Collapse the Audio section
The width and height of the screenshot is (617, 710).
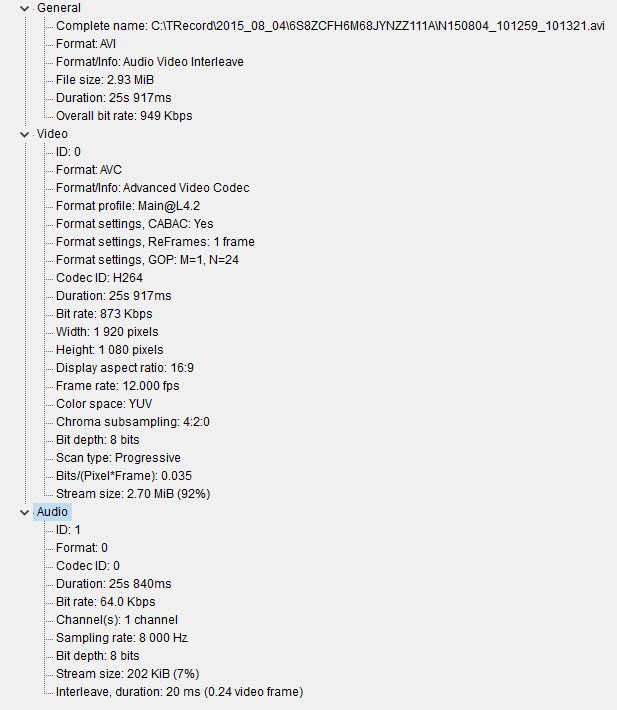pyautogui.click(x=26, y=512)
